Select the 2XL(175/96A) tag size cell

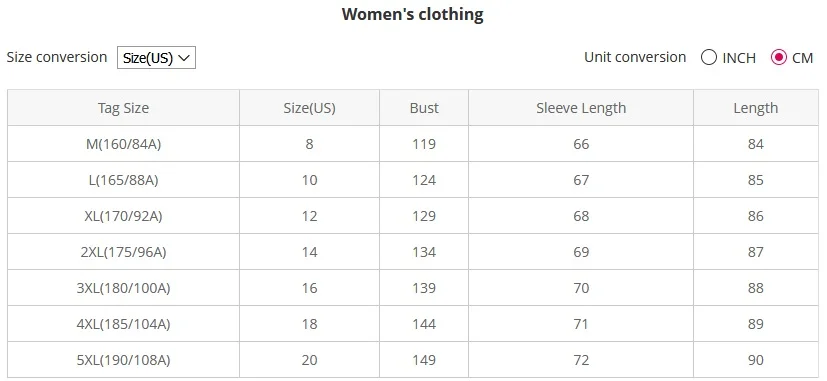point(123,252)
